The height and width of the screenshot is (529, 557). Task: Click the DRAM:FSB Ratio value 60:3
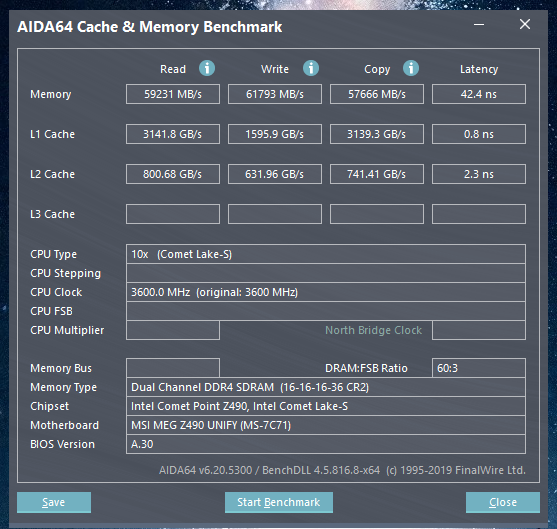click(479, 368)
